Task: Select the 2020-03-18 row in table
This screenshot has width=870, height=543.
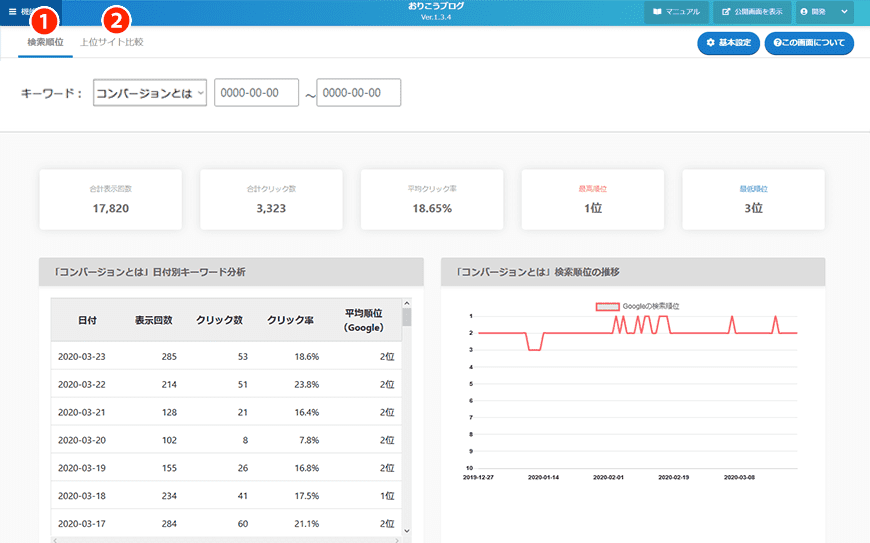Action: (x=226, y=495)
